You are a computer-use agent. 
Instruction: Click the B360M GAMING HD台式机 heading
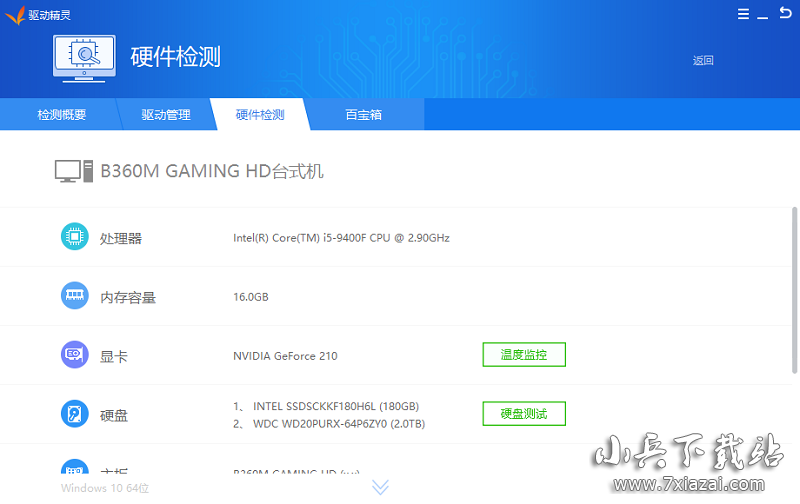tap(212, 171)
